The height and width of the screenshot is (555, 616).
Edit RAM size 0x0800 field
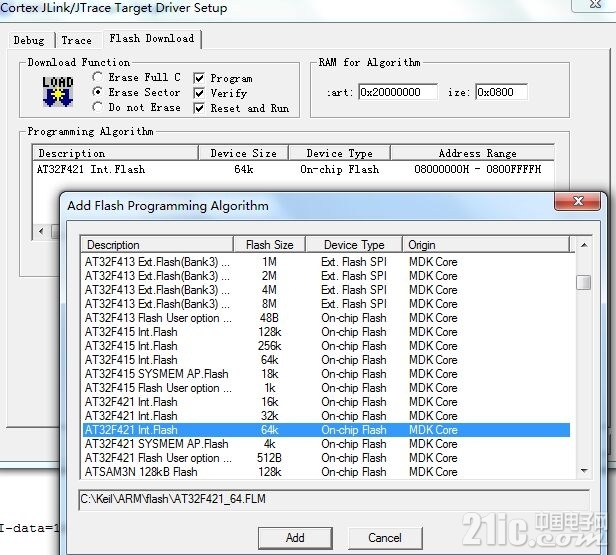(x=501, y=92)
